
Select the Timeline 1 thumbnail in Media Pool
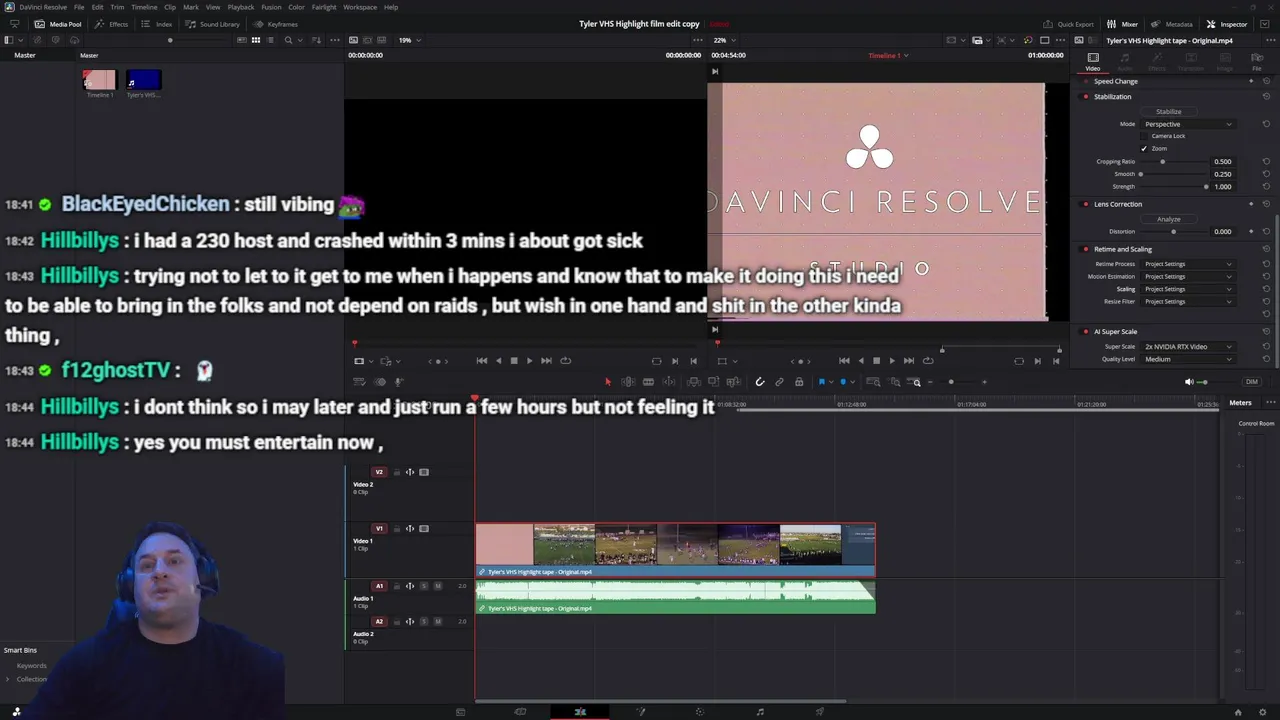click(99, 80)
